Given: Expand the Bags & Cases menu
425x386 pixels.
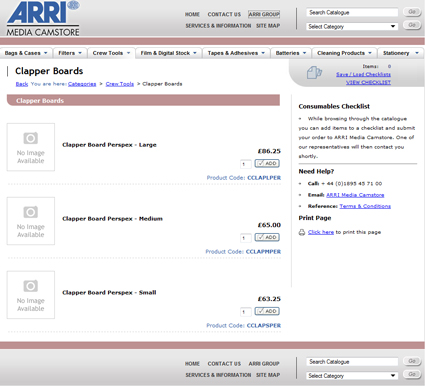Looking at the screenshot, I should click(x=26, y=53).
